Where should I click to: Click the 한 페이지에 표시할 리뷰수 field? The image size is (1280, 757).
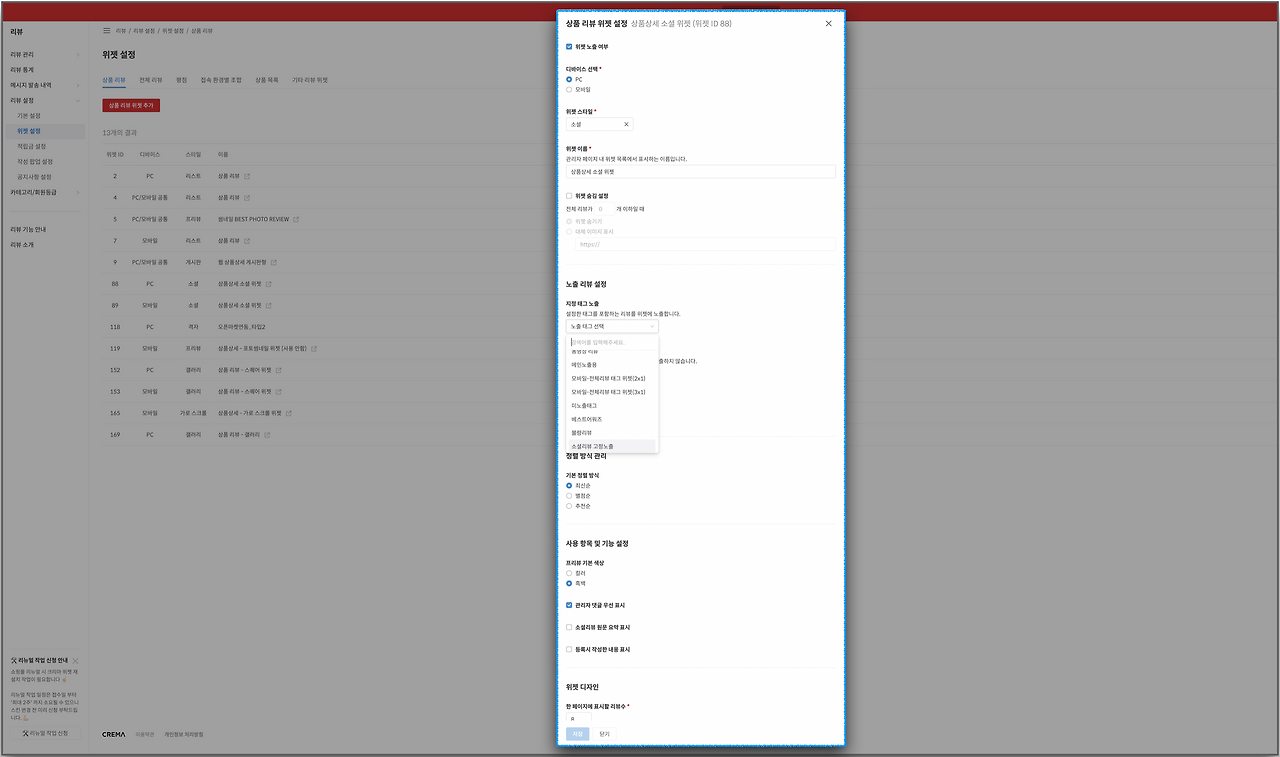click(x=578, y=719)
